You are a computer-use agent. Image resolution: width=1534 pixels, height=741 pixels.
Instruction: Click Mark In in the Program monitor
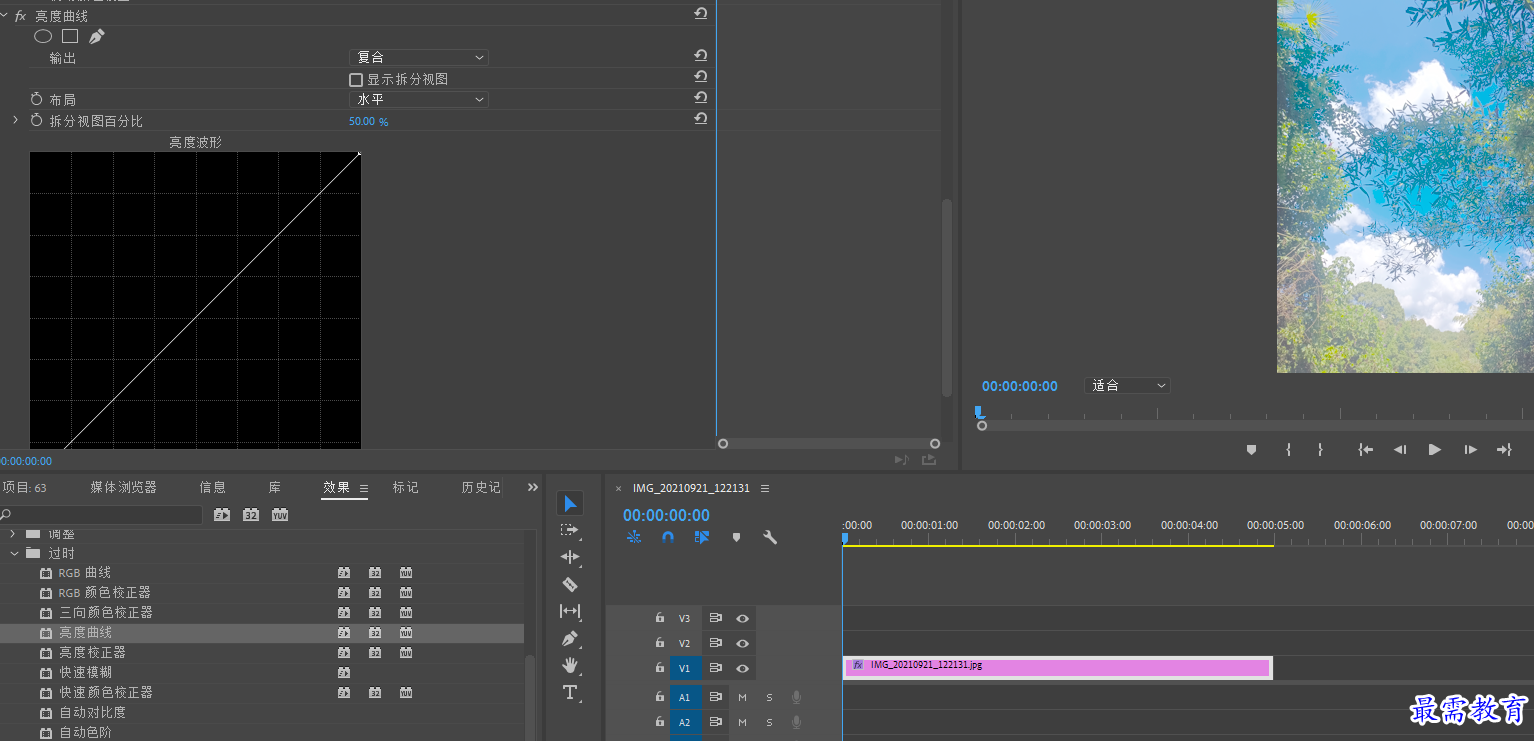(1288, 450)
